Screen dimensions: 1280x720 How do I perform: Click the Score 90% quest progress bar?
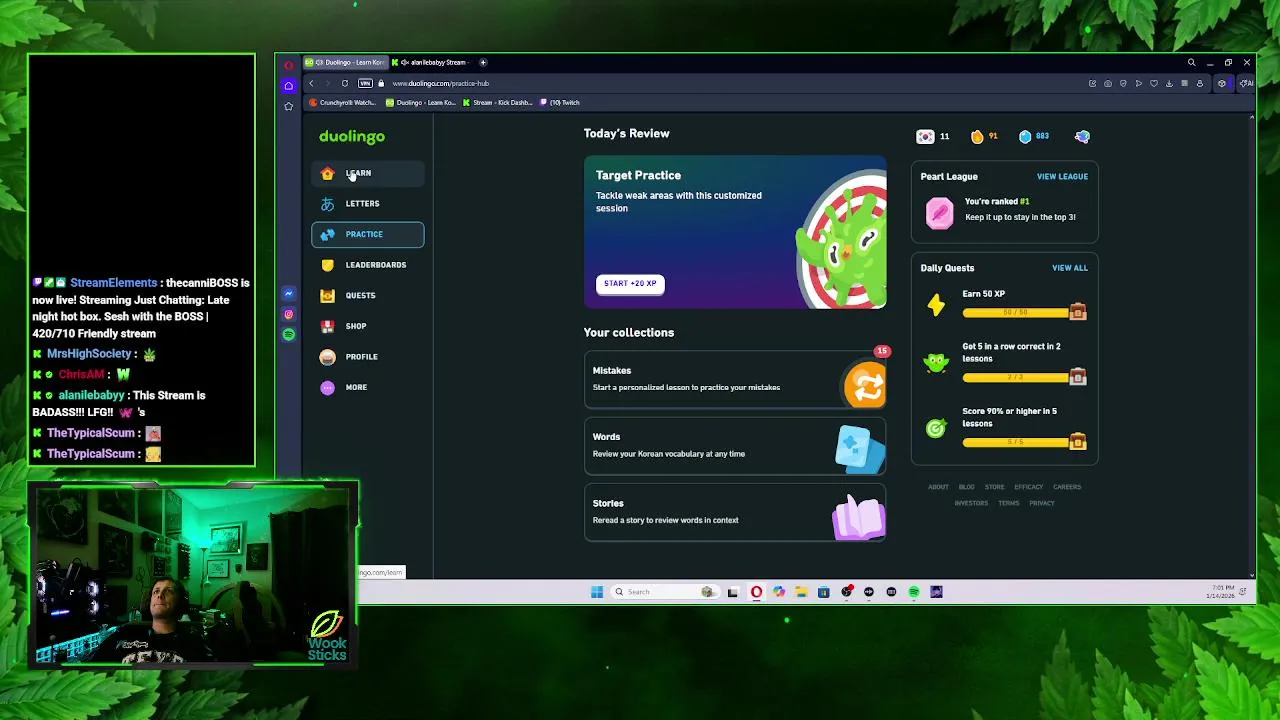click(x=1015, y=442)
